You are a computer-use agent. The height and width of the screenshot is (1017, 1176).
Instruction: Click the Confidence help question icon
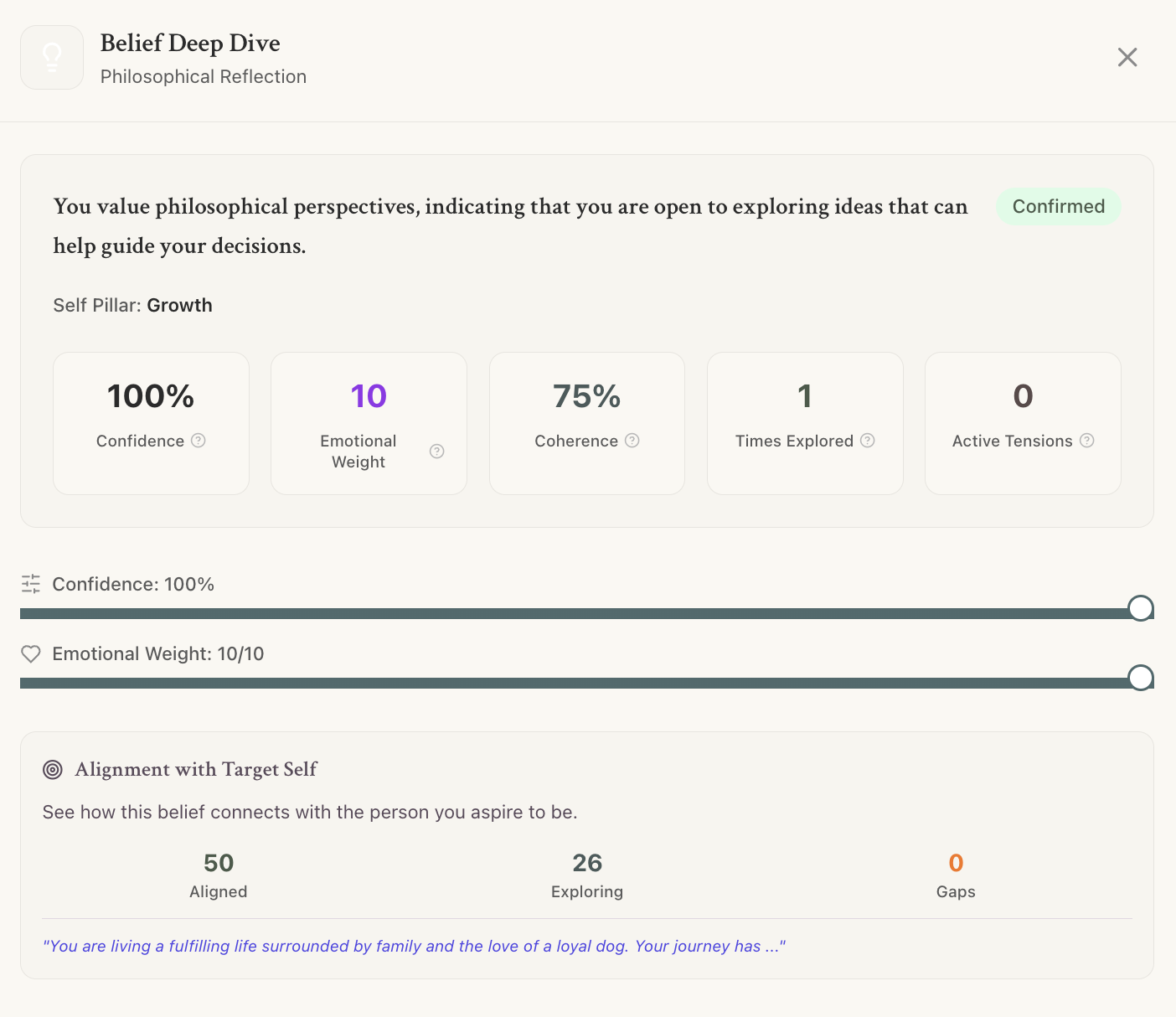click(x=199, y=441)
